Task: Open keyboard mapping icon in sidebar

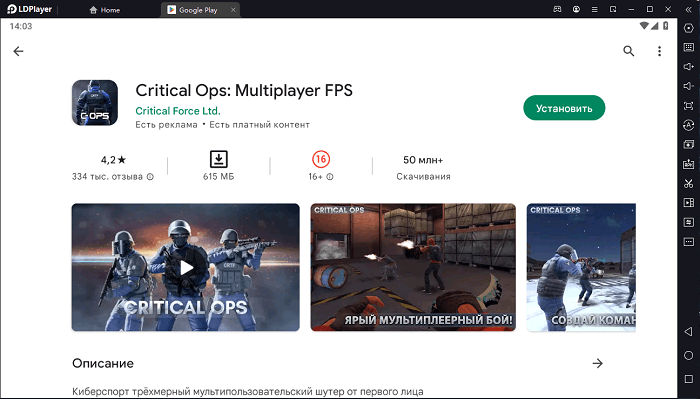Action: click(x=689, y=47)
